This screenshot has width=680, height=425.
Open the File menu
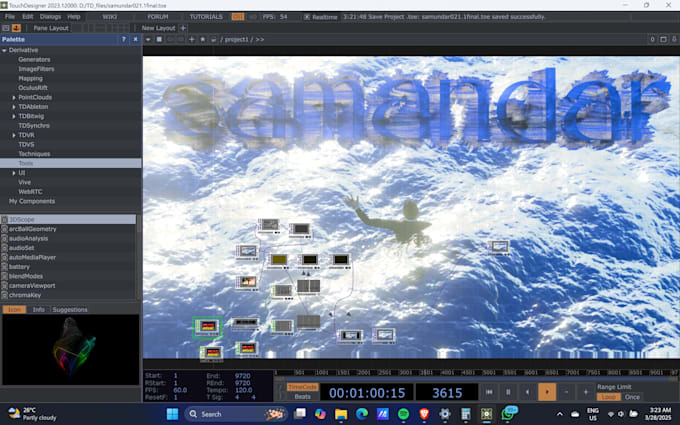pyautogui.click(x=10, y=16)
